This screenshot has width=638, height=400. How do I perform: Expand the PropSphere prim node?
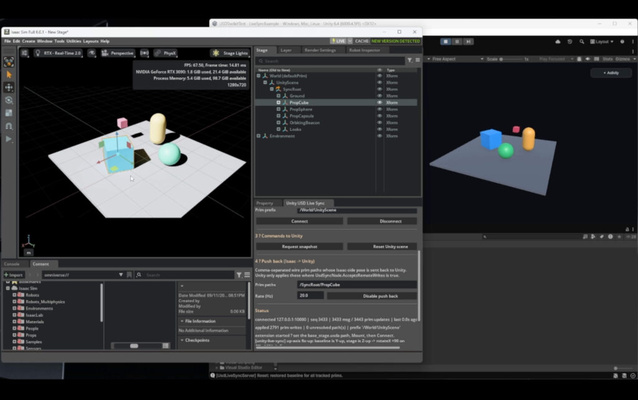[278, 109]
